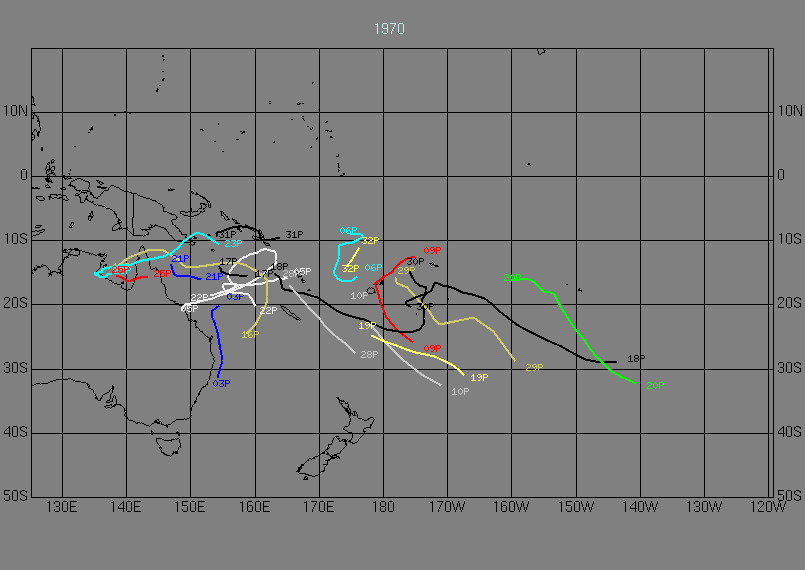Click the southern red 09P label
805x570 pixels.
[x=432, y=348]
